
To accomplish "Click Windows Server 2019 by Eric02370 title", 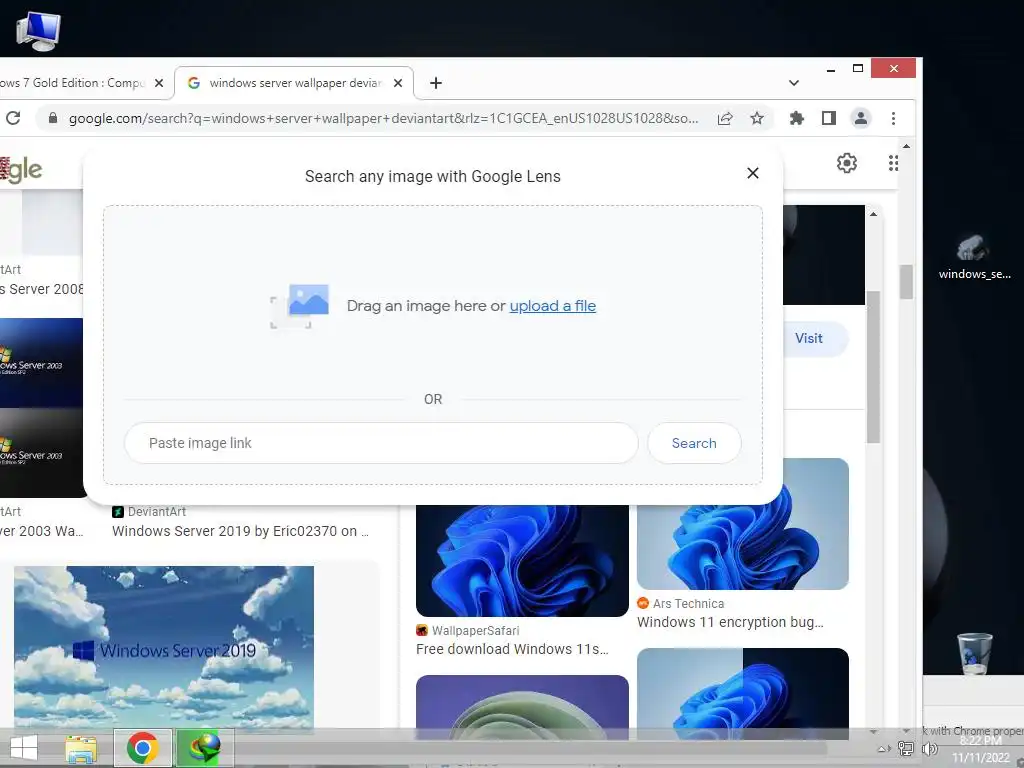I will click(240, 531).
